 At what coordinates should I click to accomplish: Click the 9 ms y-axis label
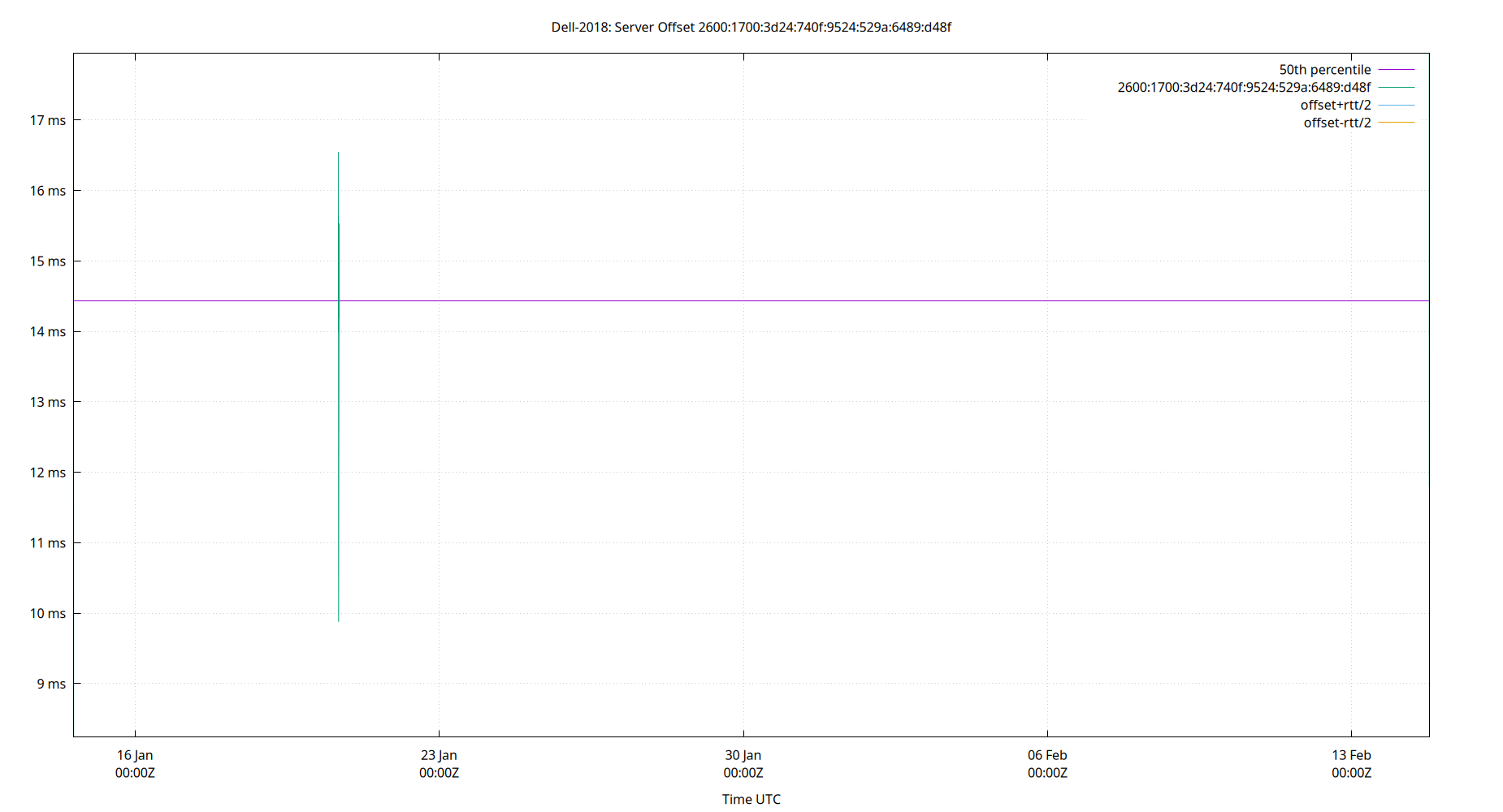[51, 683]
